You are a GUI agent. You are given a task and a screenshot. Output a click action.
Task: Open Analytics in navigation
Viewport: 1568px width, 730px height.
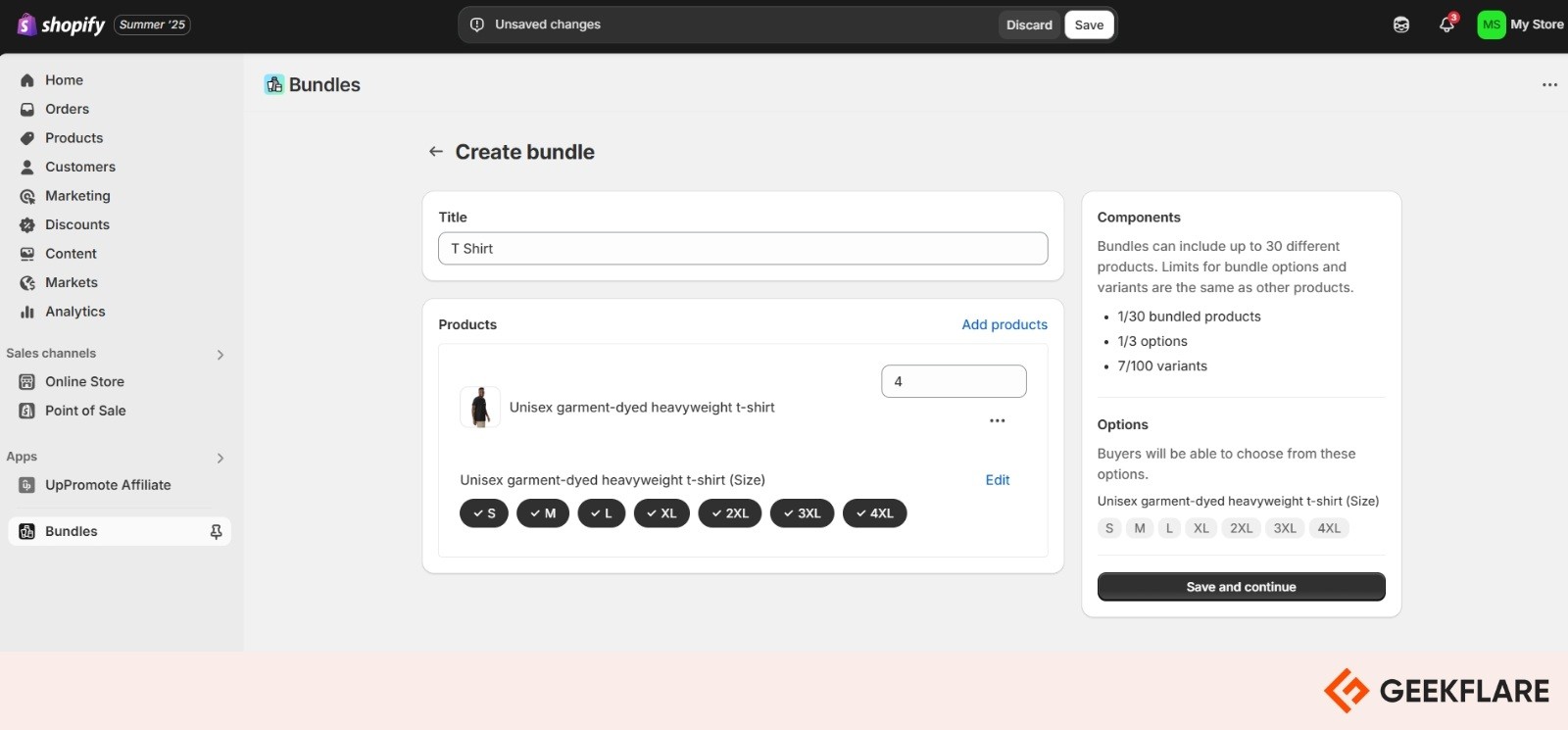(74, 312)
